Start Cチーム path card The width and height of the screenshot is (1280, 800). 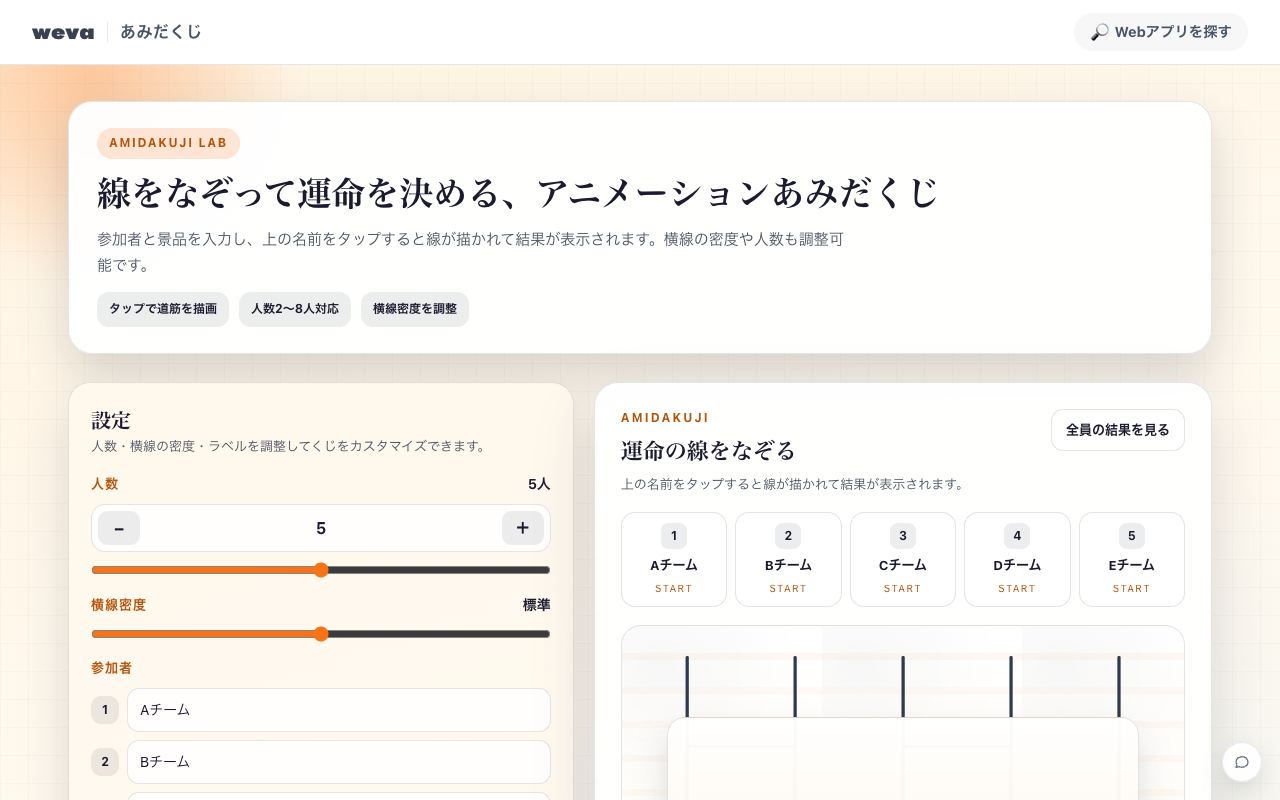(x=903, y=560)
